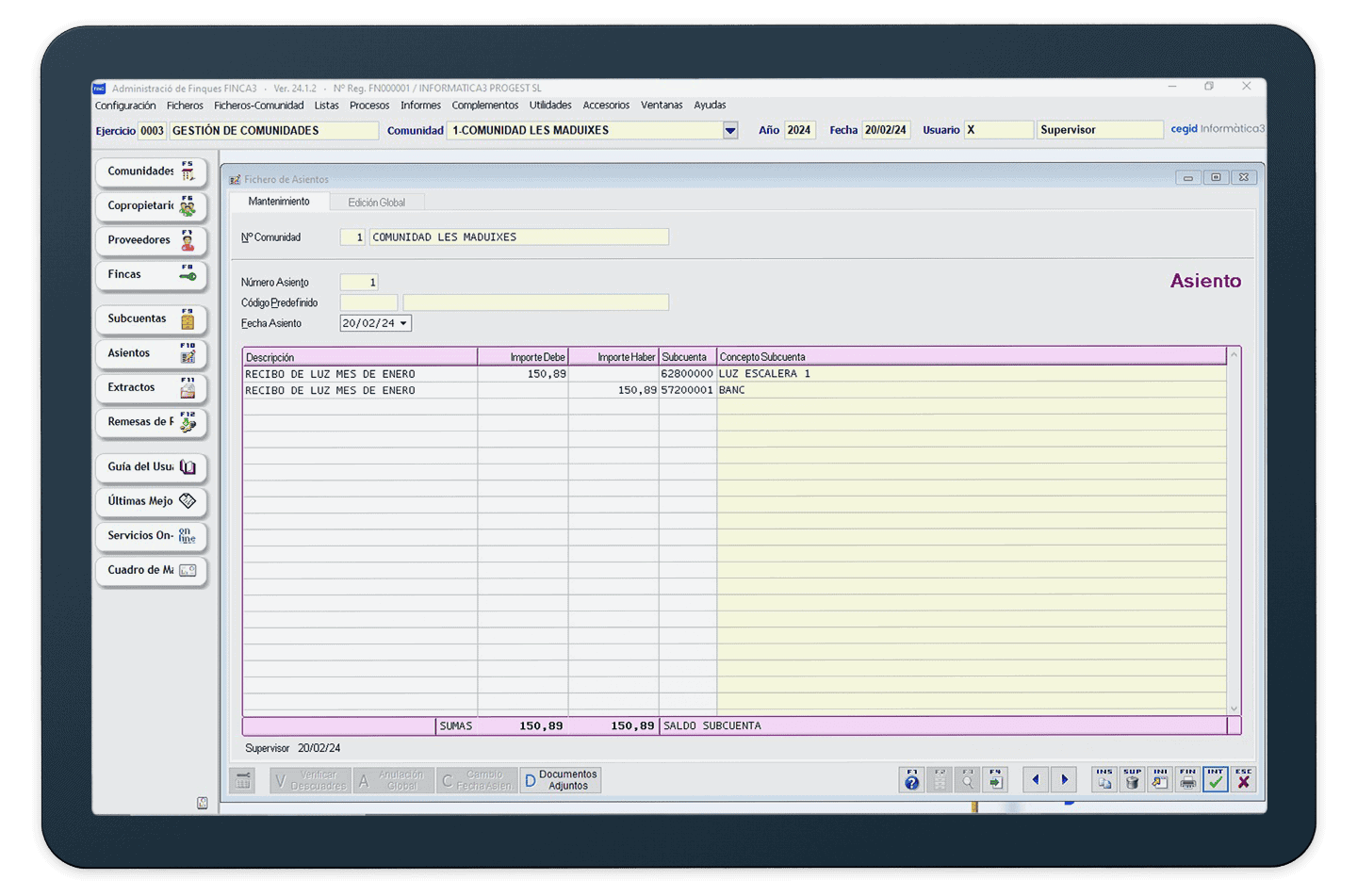Confirm with the INT green checkmark
Viewport: 1357px width, 896px height.
1216,779
